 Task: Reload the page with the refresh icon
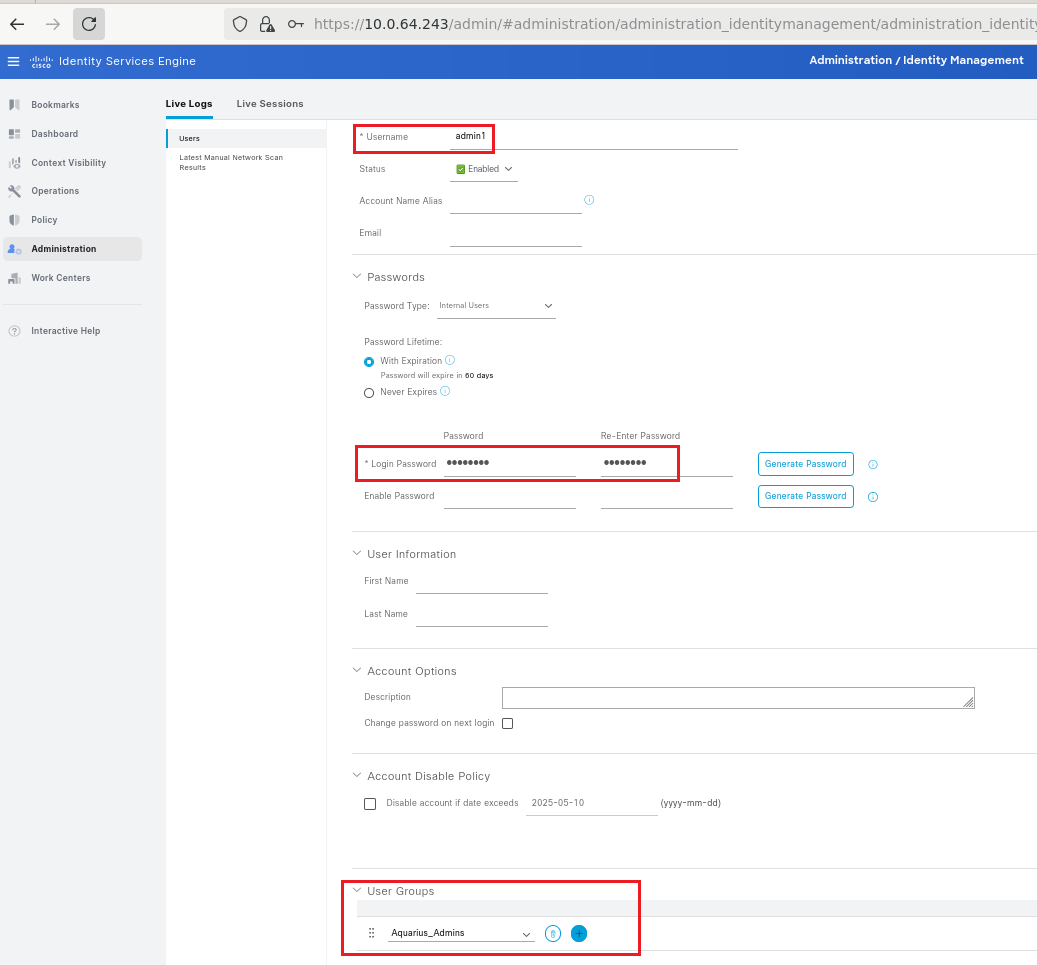[x=89, y=24]
